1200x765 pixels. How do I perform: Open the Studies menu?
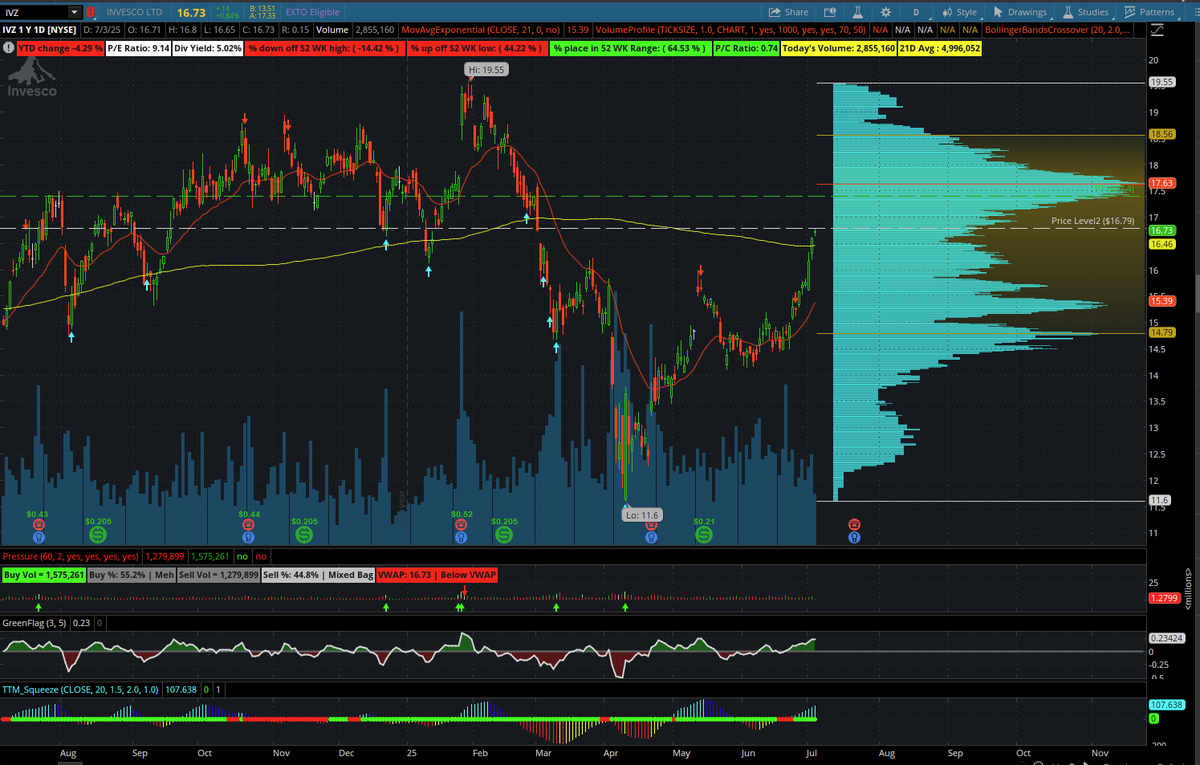coord(1086,12)
